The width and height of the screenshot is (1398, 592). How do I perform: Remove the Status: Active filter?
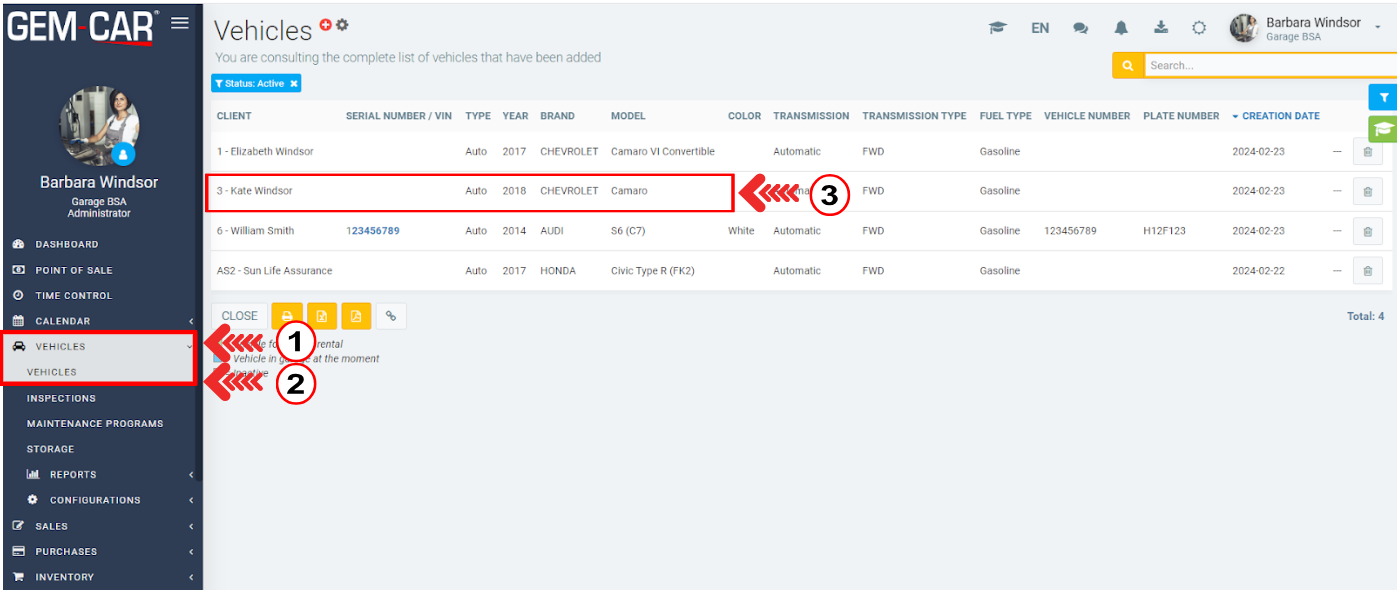294,84
